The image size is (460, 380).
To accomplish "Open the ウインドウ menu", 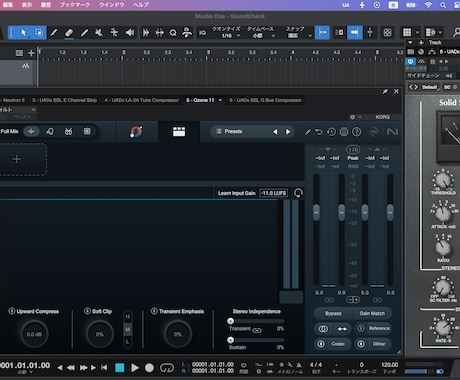I will [112, 5].
